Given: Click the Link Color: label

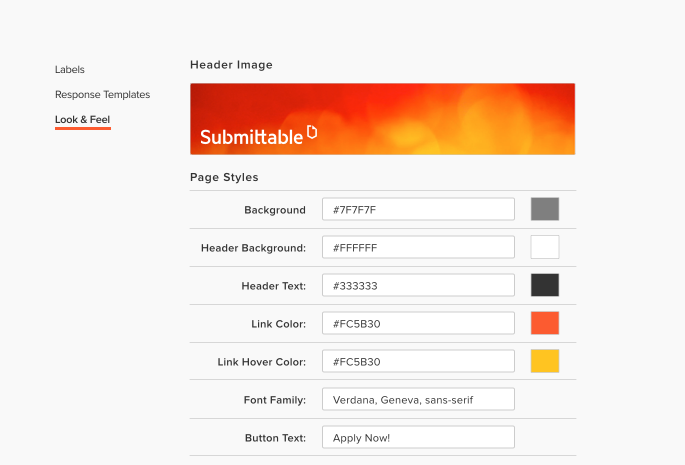Looking at the screenshot, I should click(278, 324).
